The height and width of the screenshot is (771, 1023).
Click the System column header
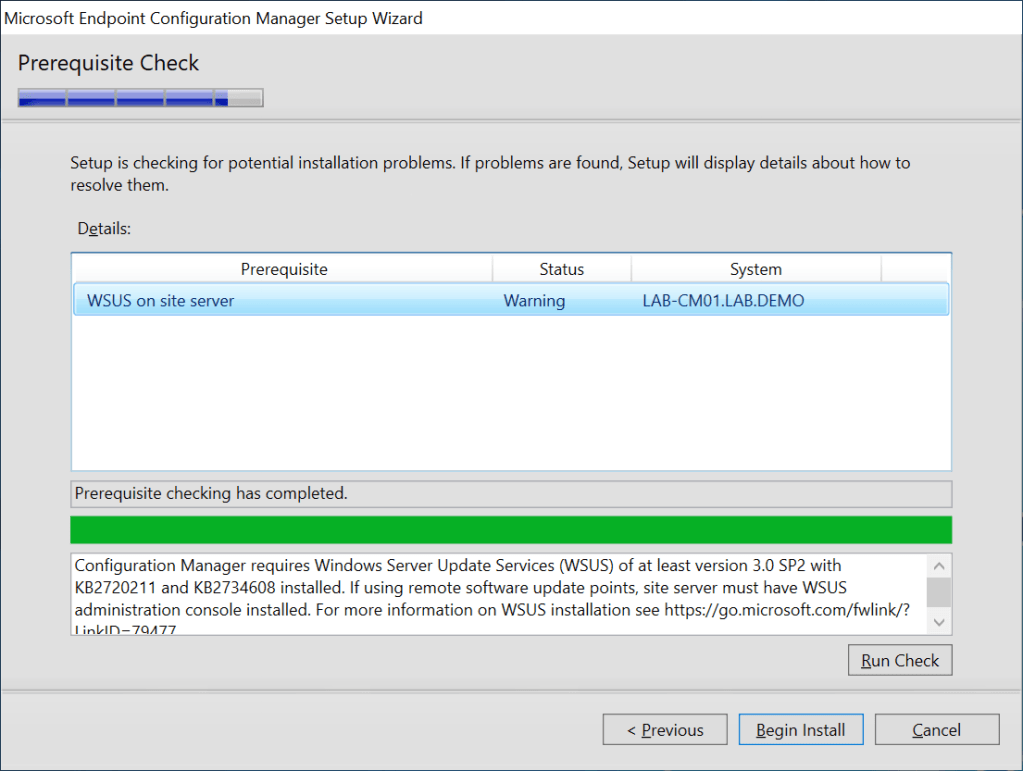coord(755,269)
